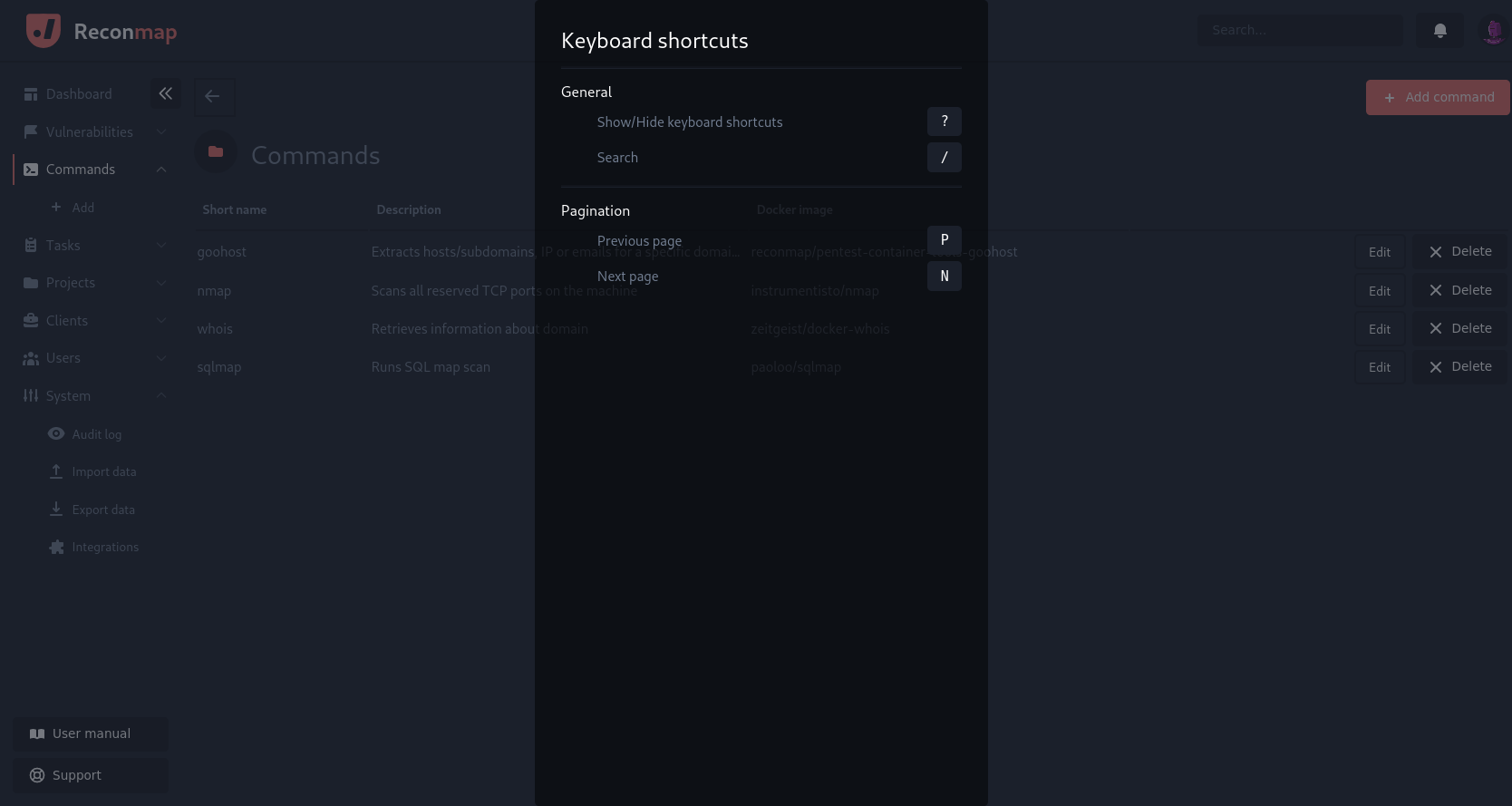Screen dimensions: 1512x806
Task: Open Integrations page
Action: tap(105, 548)
